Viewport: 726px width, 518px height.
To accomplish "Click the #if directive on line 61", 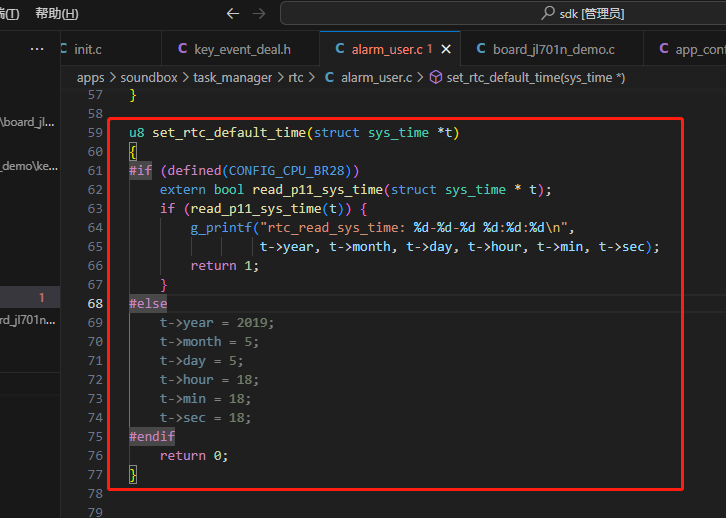I will coord(140,171).
